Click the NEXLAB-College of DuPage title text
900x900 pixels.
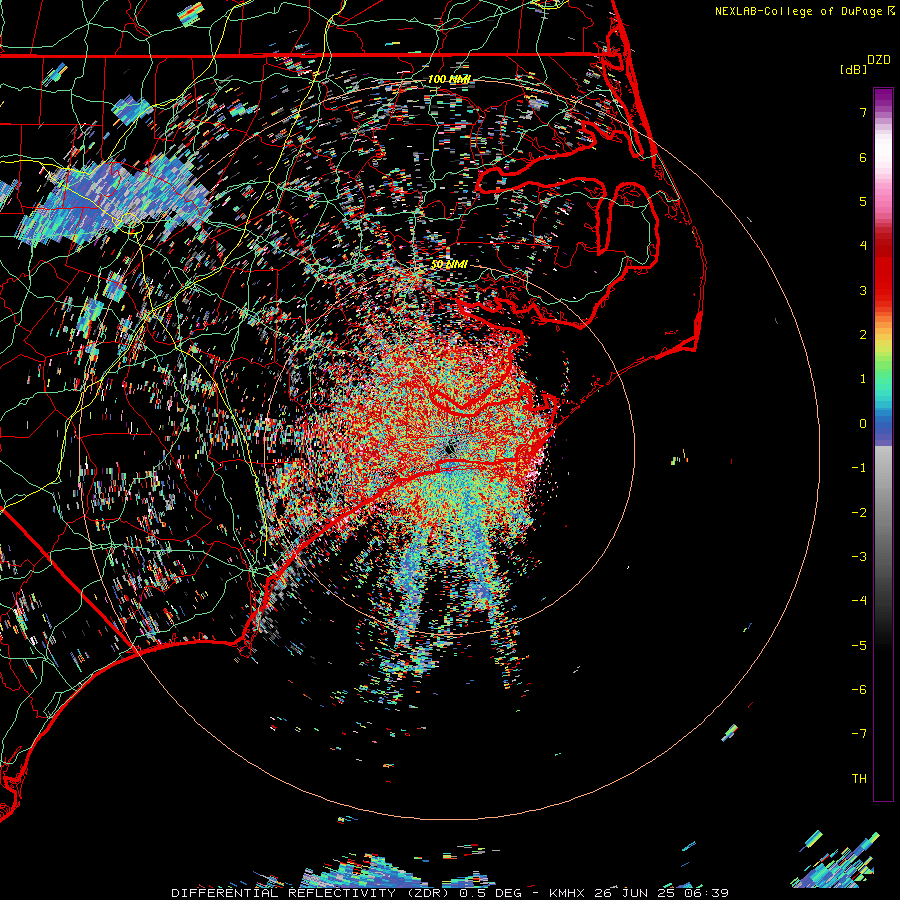[x=798, y=11]
